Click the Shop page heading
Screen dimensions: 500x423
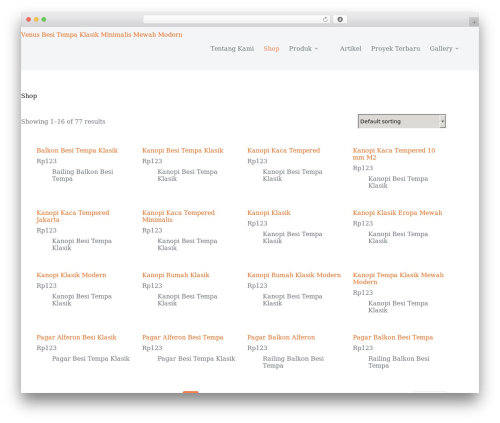[29, 96]
